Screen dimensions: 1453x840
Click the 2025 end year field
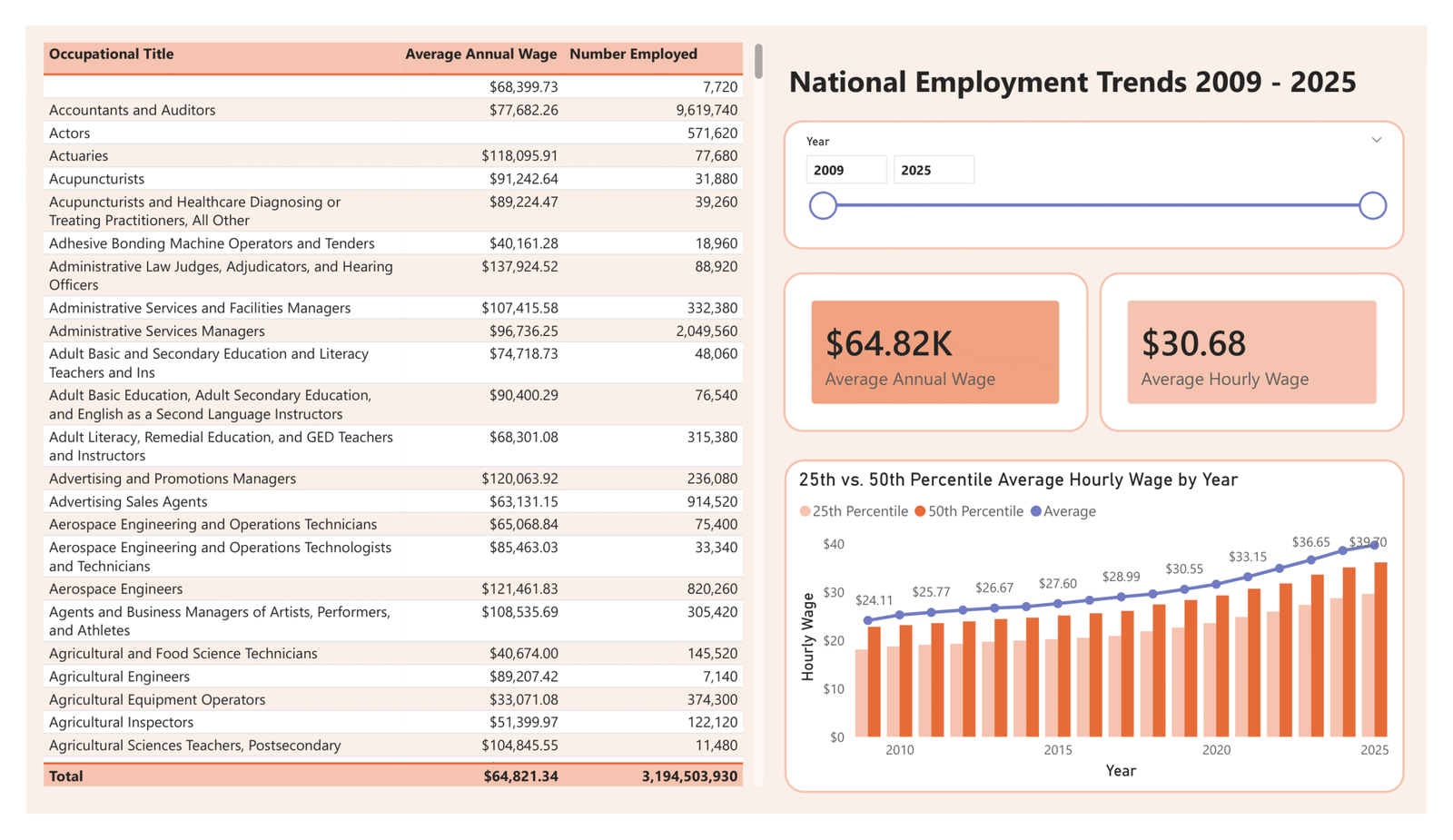point(934,169)
